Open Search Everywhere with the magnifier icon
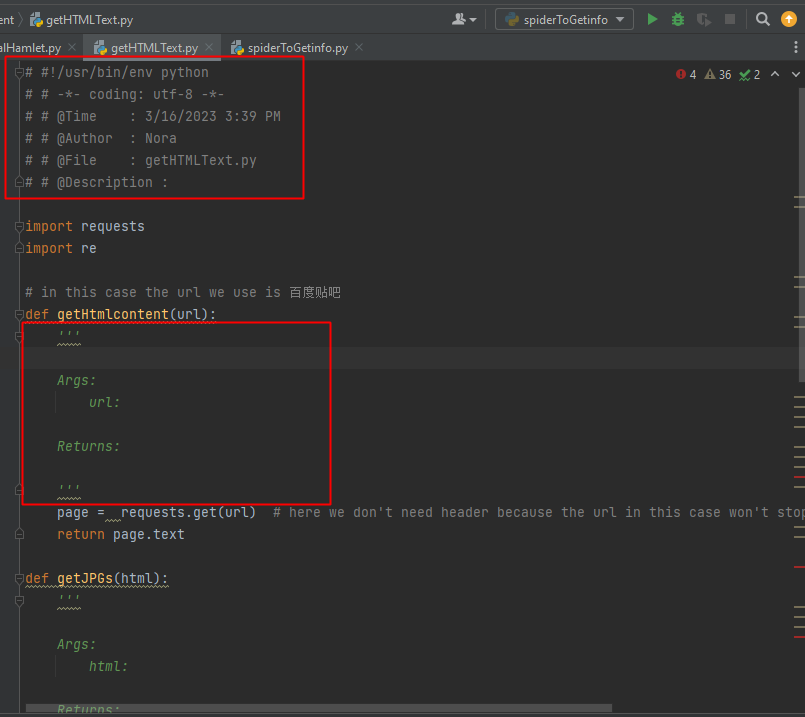Image resolution: width=805 pixels, height=717 pixels. point(762,19)
